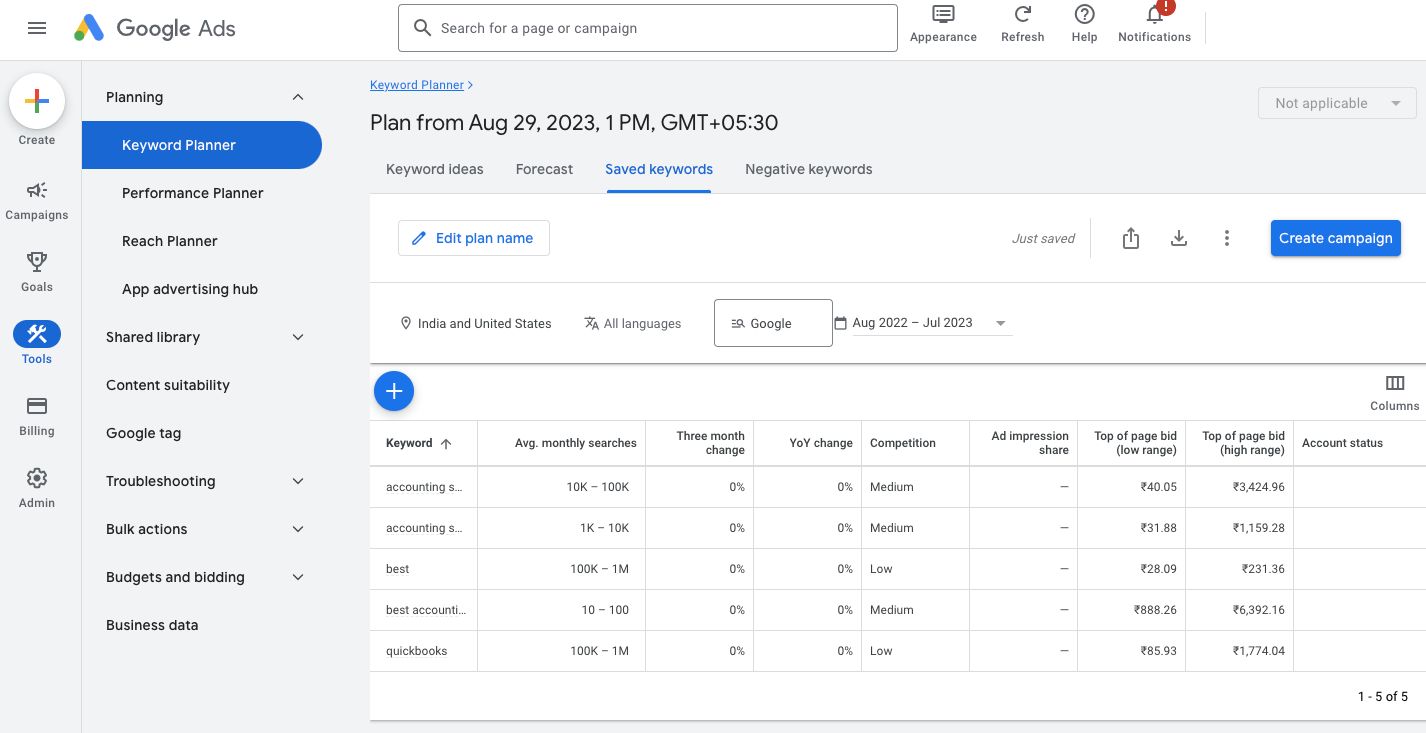Open the main hamburger menu
1426x733 pixels.
coord(37,28)
